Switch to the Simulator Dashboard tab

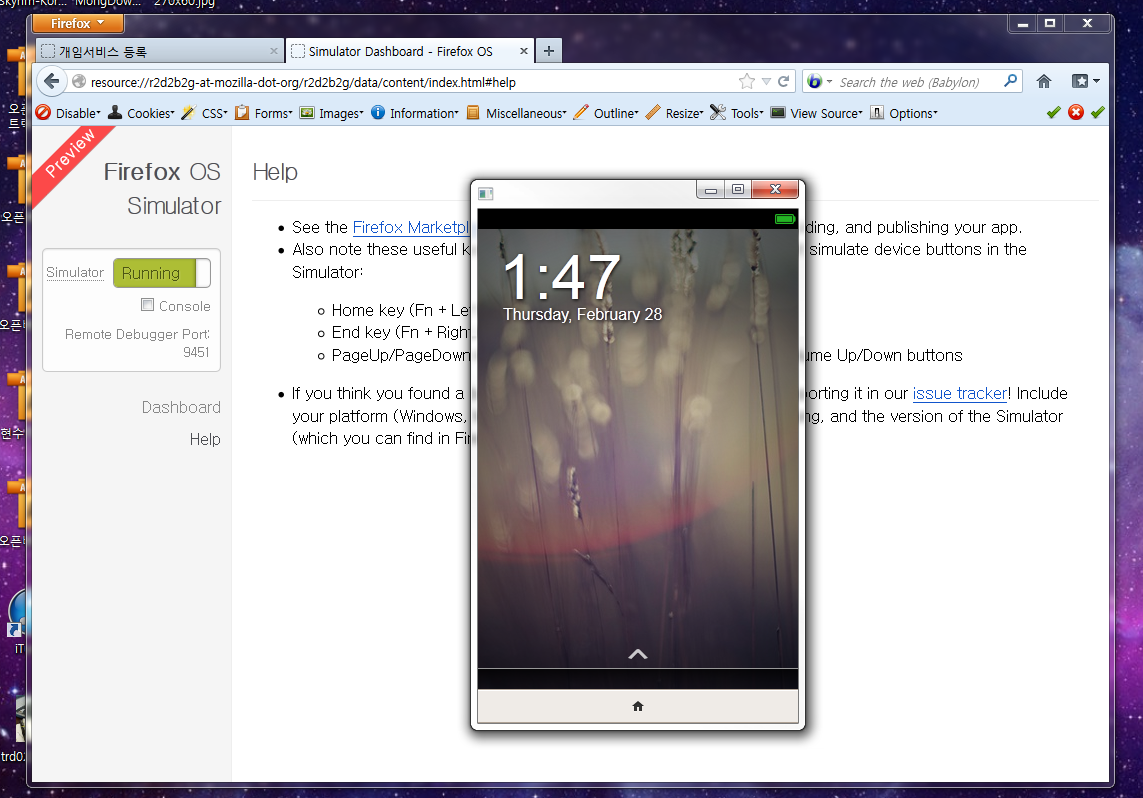pos(400,51)
